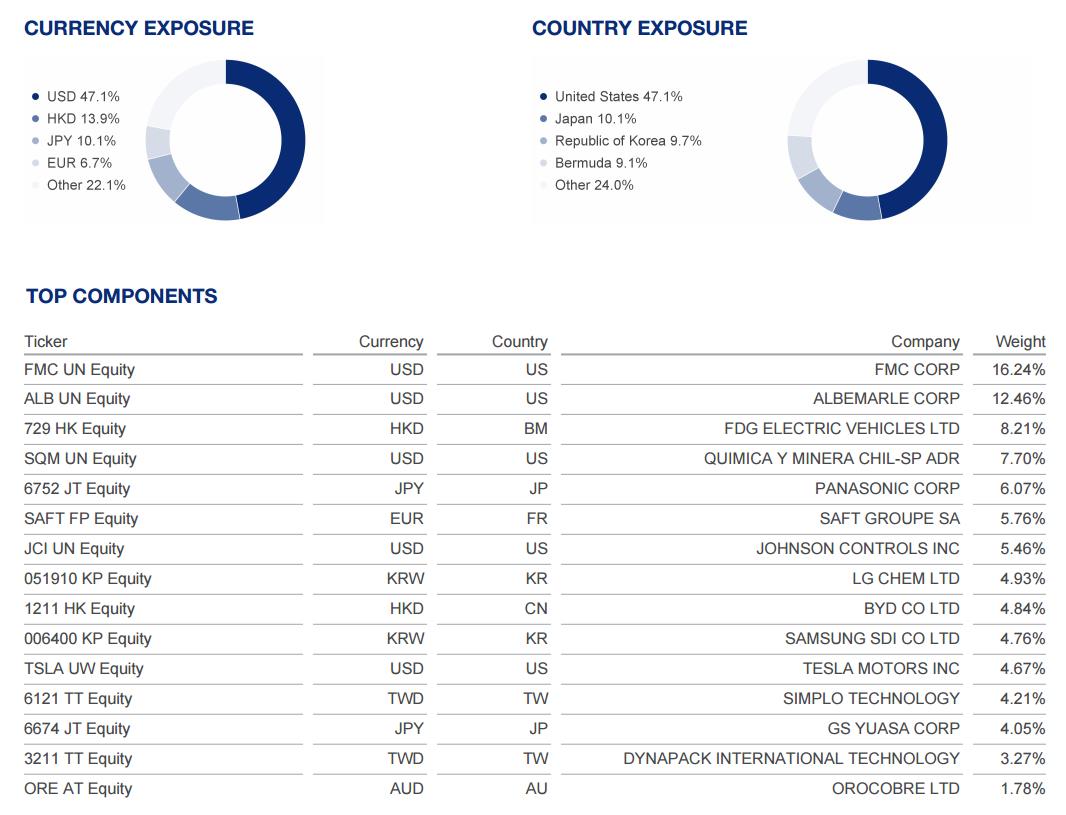Click the Ticker column header
The width and height of the screenshot is (1066, 815).
[46, 341]
